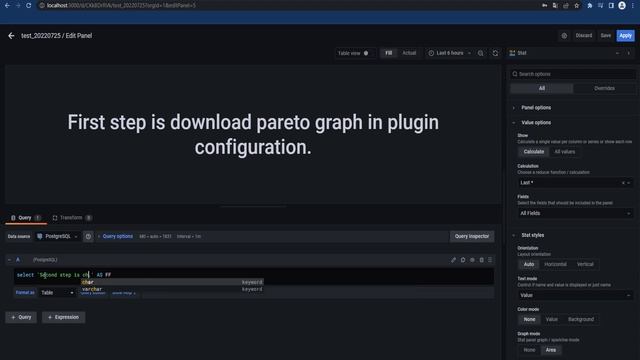Click the Stat visualization icon

pyautogui.click(x=512, y=53)
